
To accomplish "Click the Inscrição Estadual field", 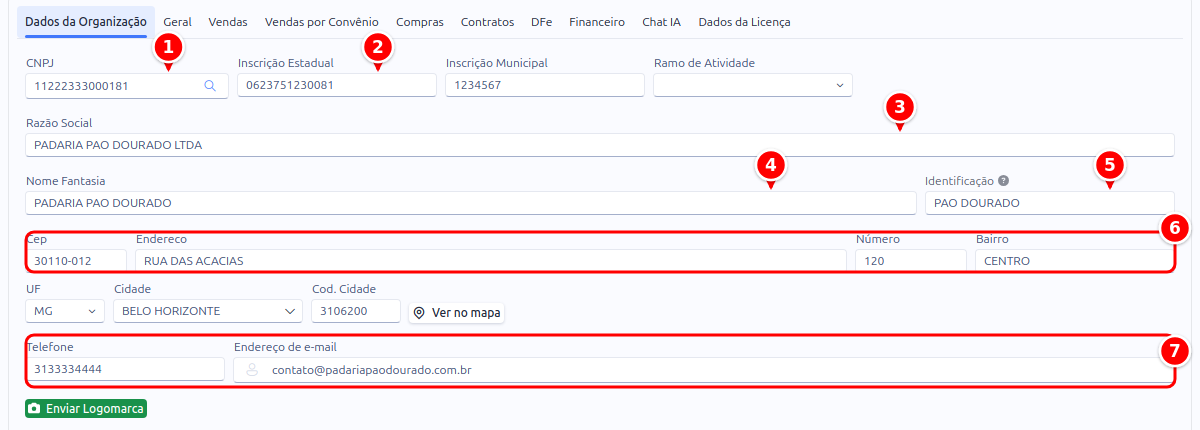I will (x=337, y=86).
